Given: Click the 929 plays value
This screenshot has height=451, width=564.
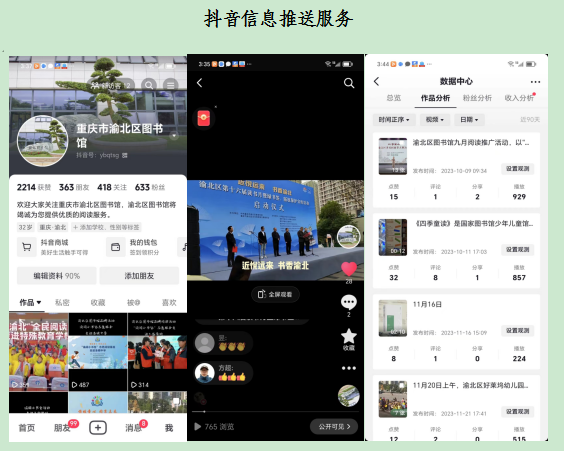Looking at the screenshot, I should point(519,197).
